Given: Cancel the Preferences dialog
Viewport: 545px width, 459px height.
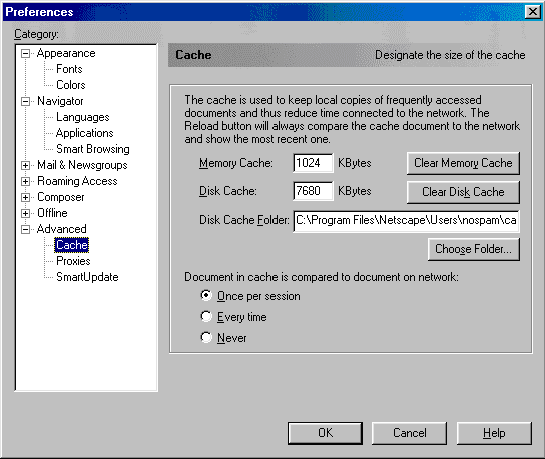Looking at the screenshot, I should [409, 433].
